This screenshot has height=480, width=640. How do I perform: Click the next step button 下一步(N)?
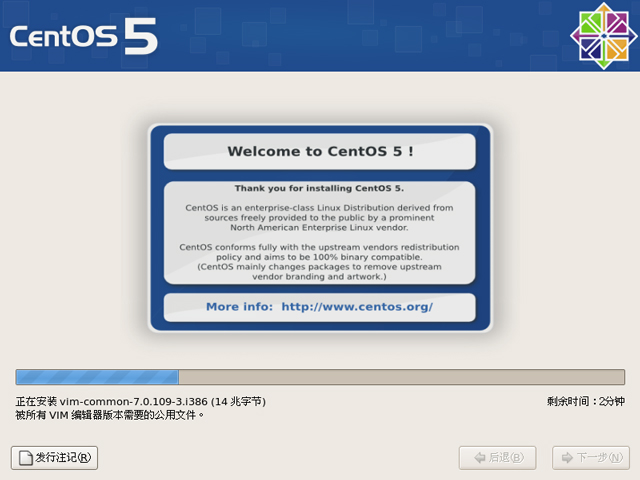tap(591, 458)
